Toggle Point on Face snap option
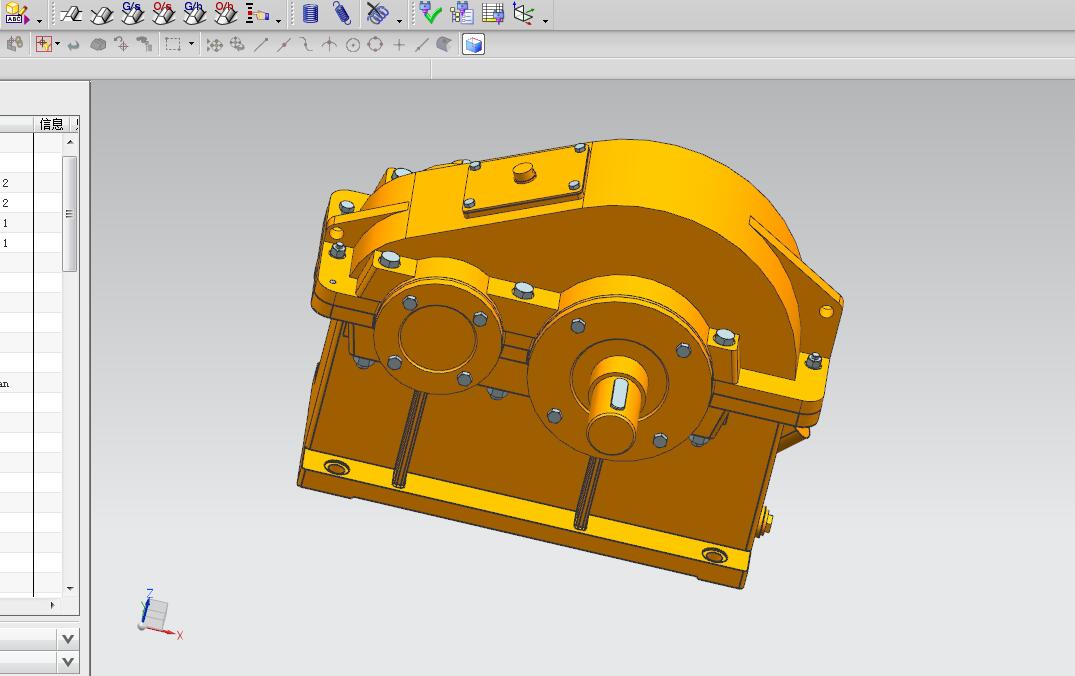The image size is (1075, 676). (444, 45)
